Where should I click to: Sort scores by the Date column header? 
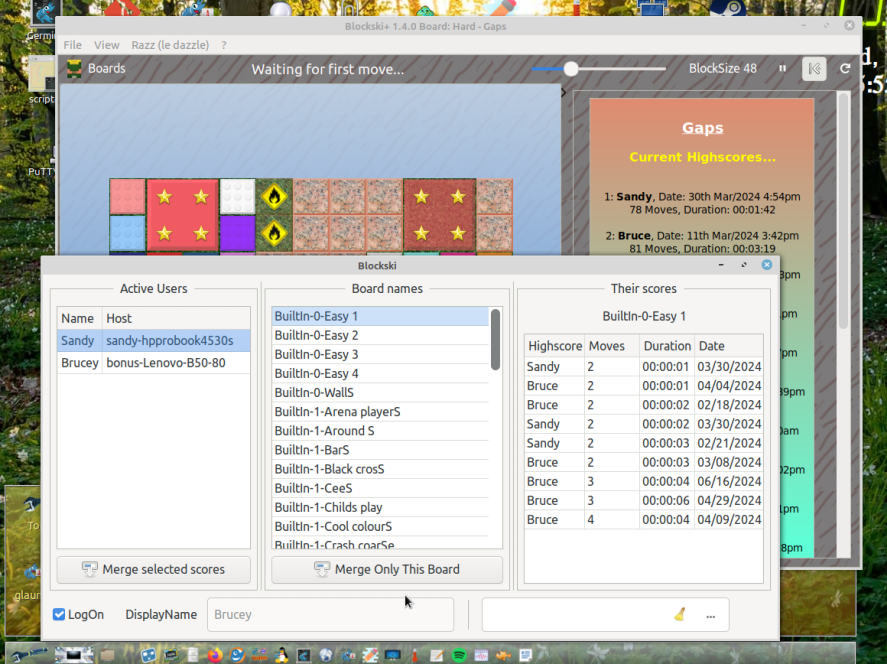712,346
